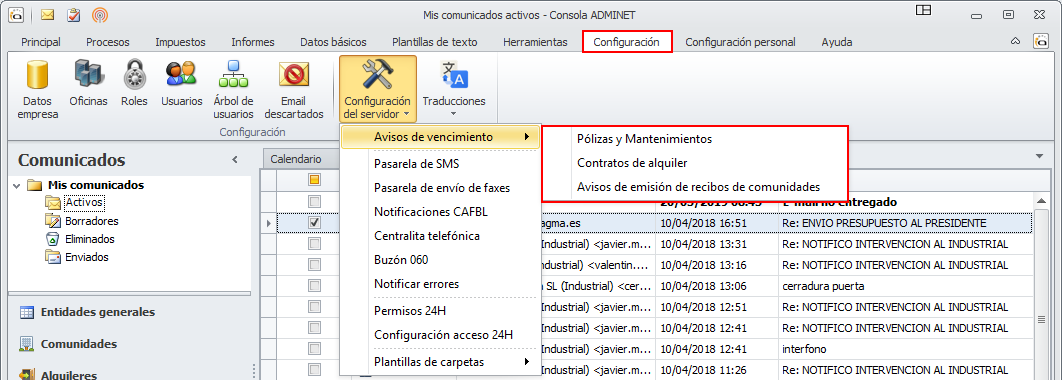Click the application logo in the title bar
The height and width of the screenshot is (380, 1062).
pyautogui.click(x=16, y=14)
